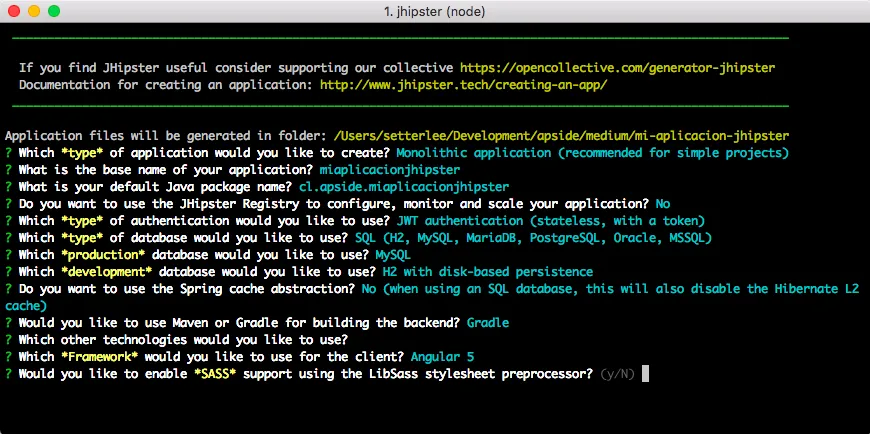The height and width of the screenshot is (434, 870).
Task: Click the question 'What is the base name of your application?'
Action: point(166,170)
